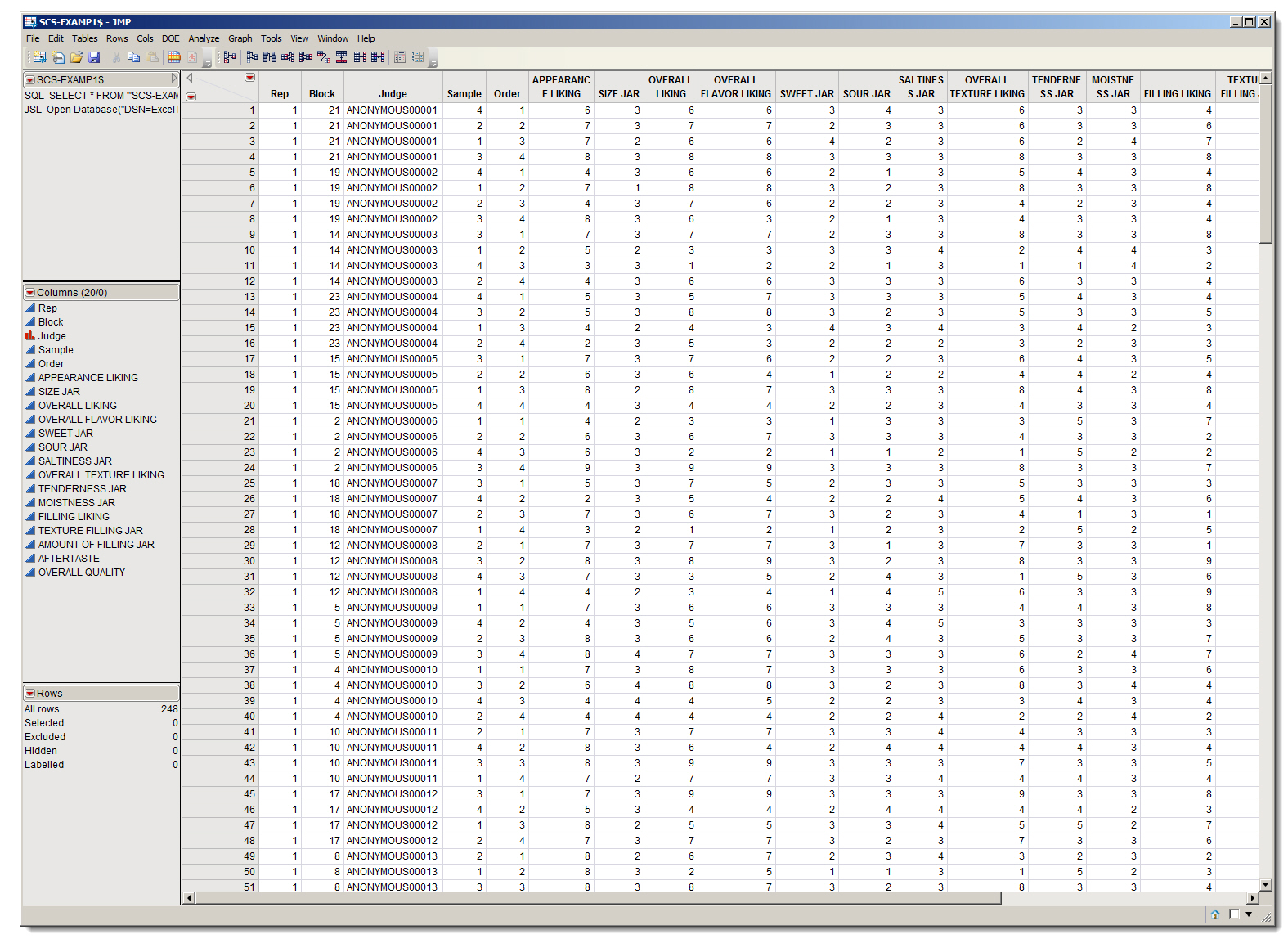Viewport: 1288px width, 939px height.
Task: Click the data table toolbar icon beside Paste
Action: pos(173,57)
